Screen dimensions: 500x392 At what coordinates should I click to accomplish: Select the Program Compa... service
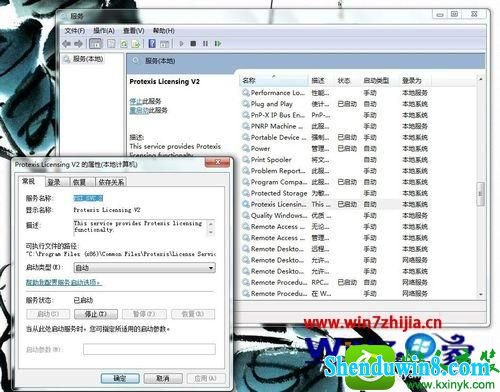(336, 182)
